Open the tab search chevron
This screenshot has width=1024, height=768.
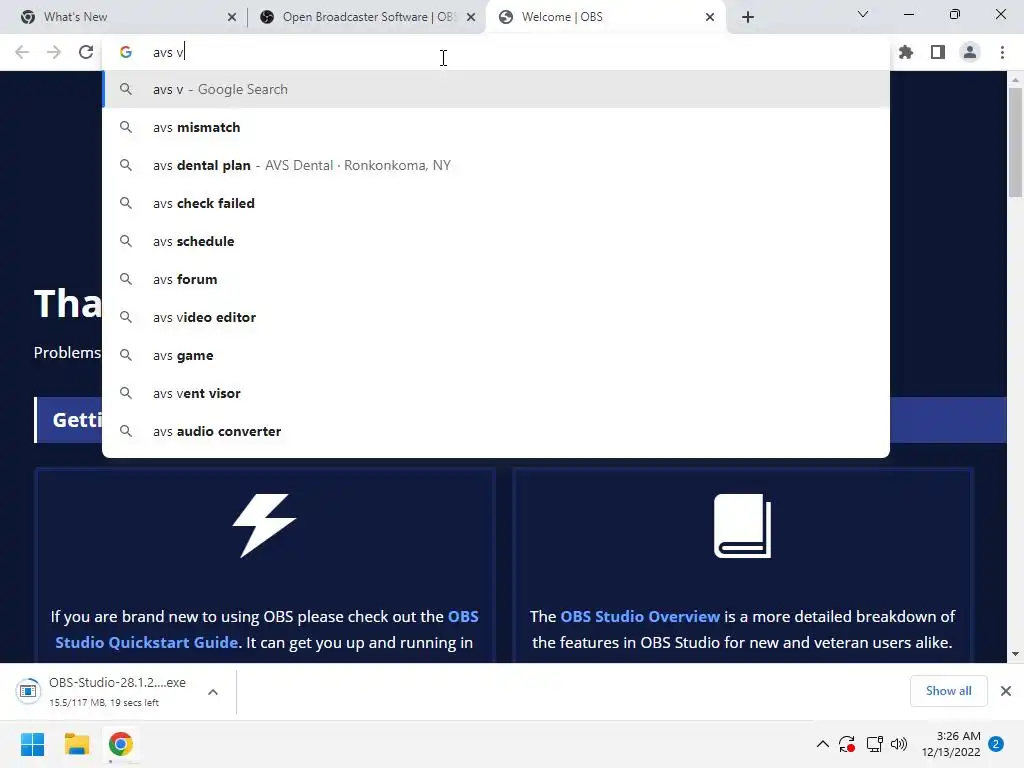[x=863, y=14]
